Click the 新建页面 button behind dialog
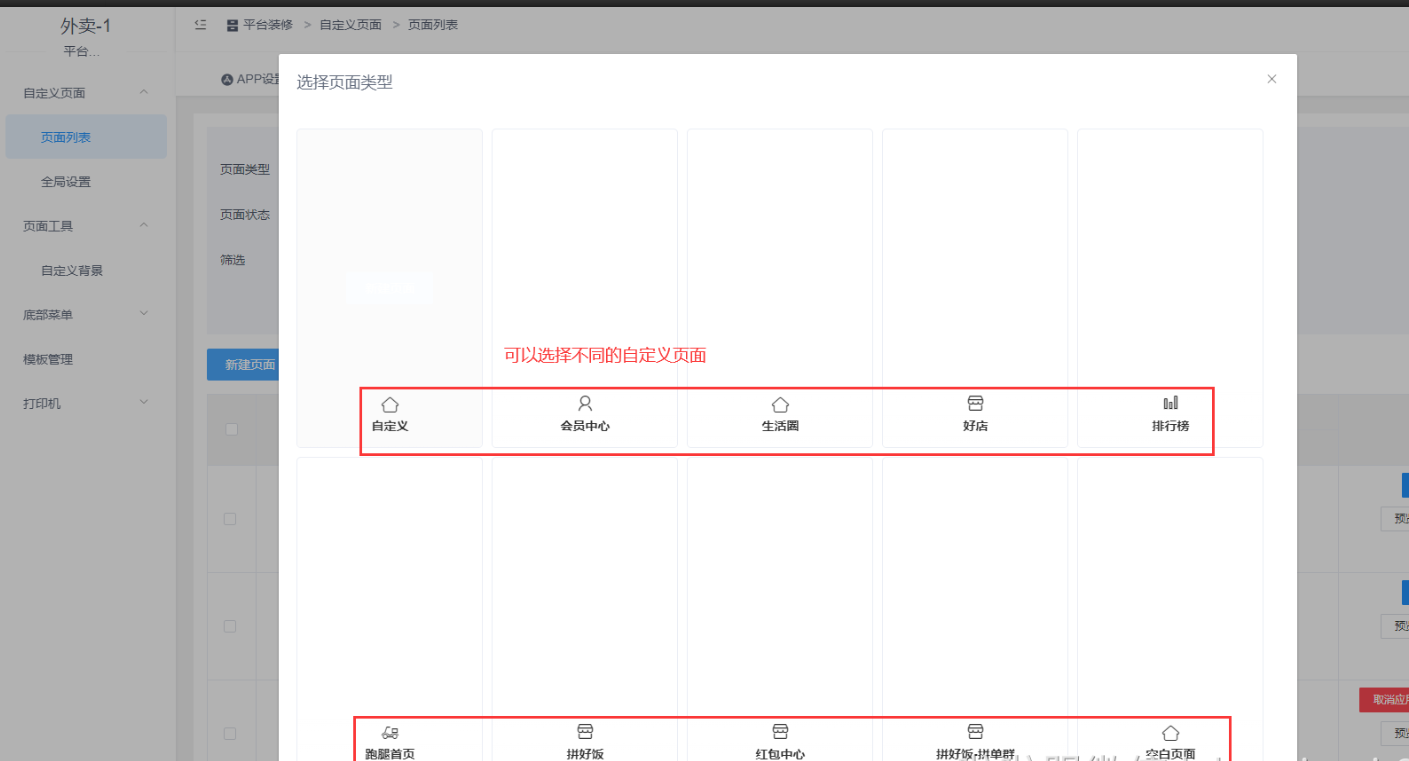 [x=242, y=365]
